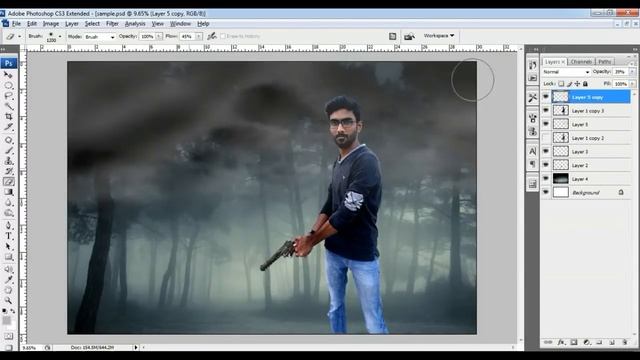Select the Lasso tool
Viewport: 640px width, 360px height.
click(x=8, y=96)
